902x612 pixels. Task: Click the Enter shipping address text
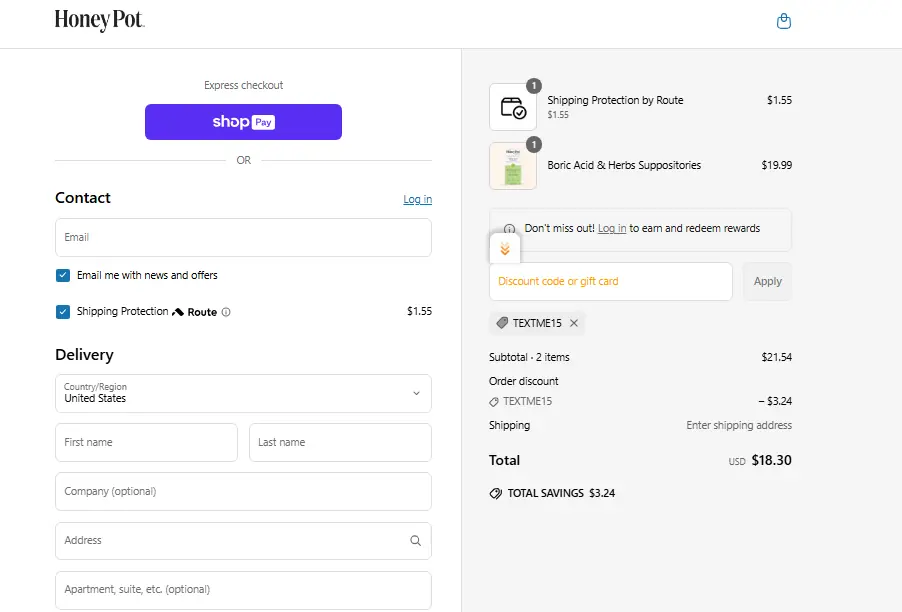(739, 425)
